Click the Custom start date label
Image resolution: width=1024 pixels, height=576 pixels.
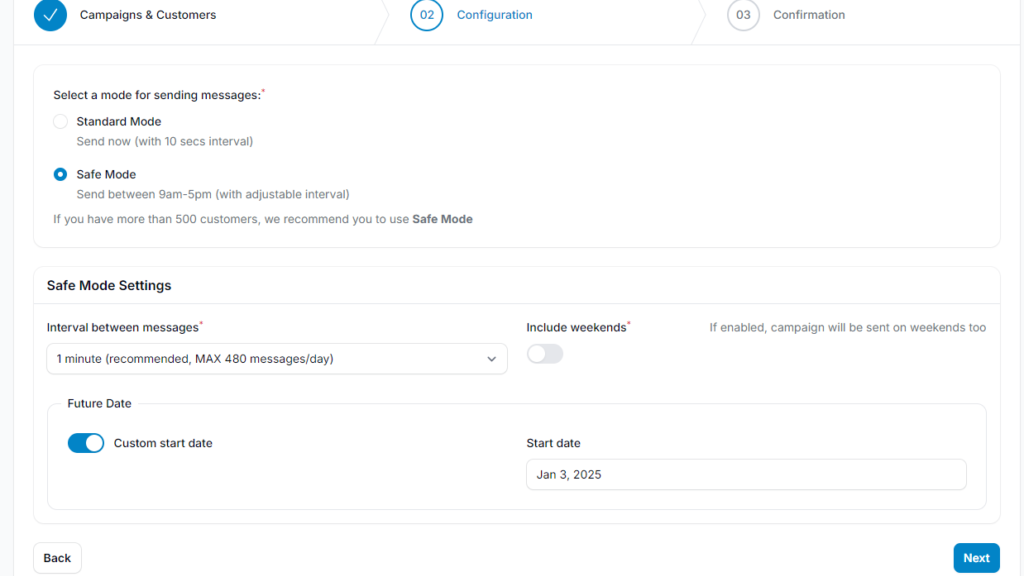click(x=163, y=443)
